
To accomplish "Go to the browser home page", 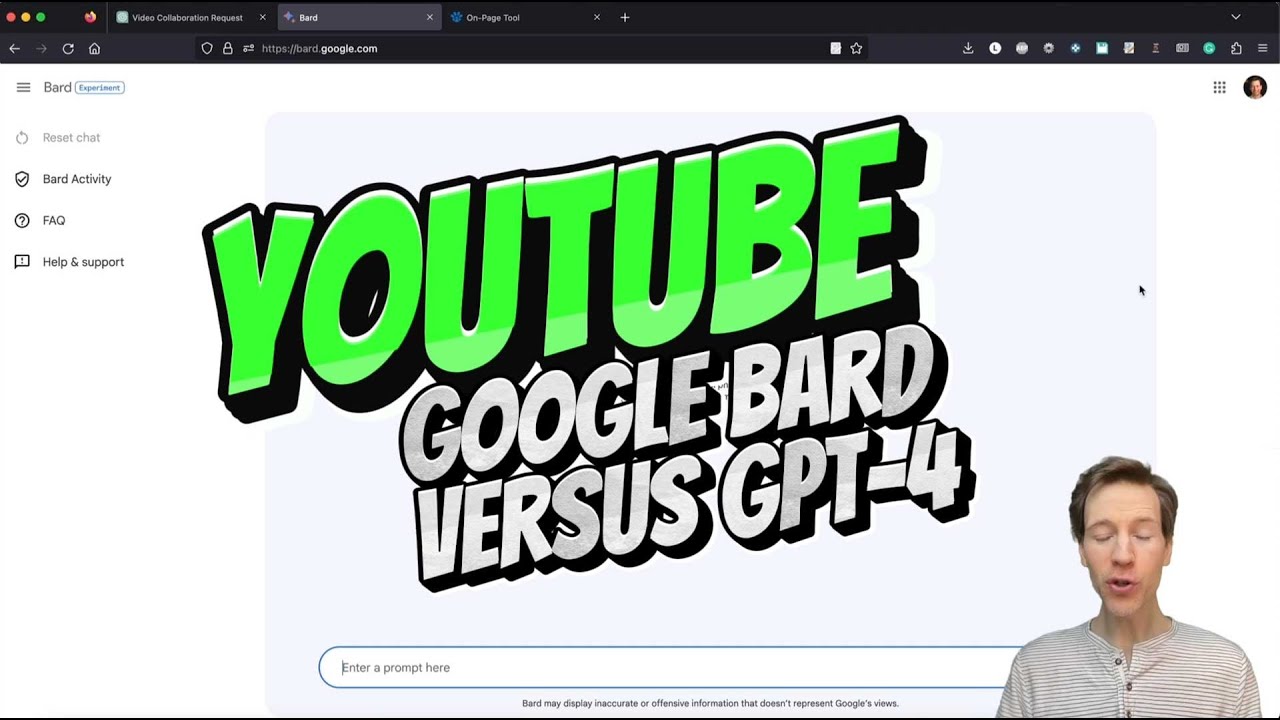I will coord(94,48).
